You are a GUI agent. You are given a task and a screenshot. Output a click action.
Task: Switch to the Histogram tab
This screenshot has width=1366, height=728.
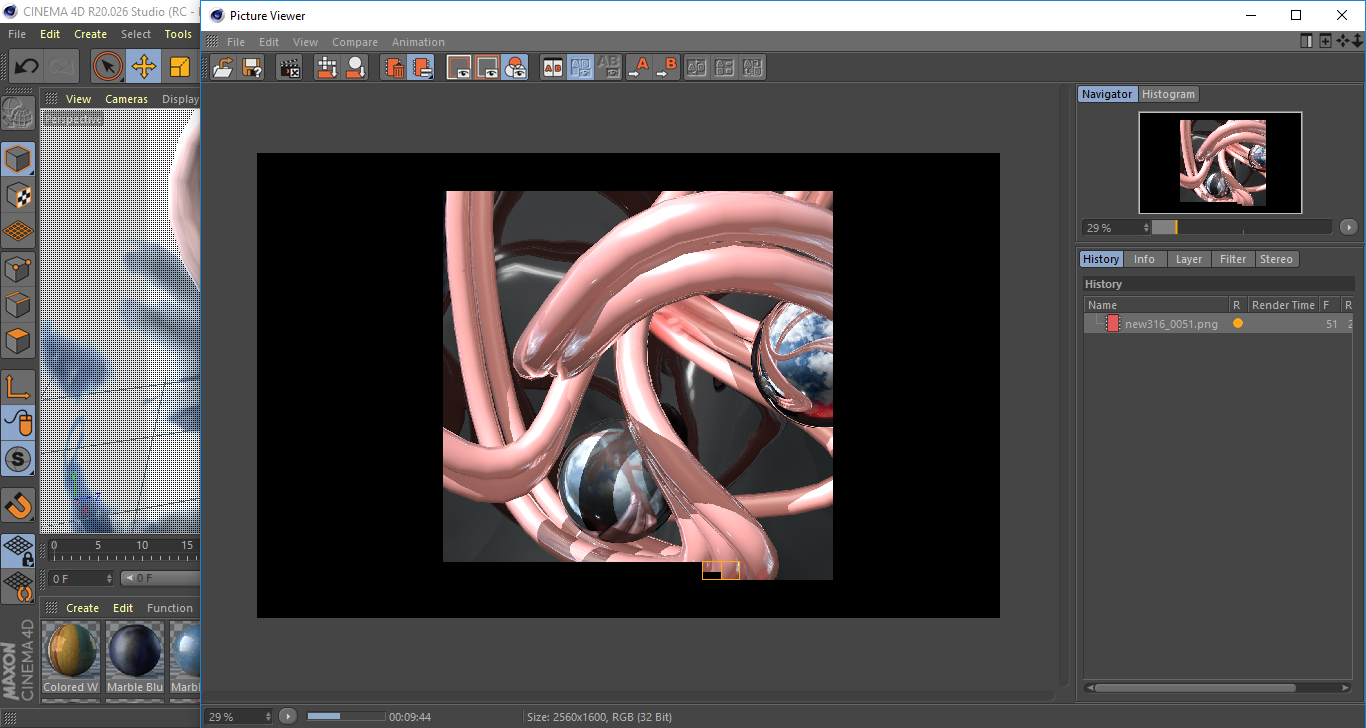click(1168, 94)
